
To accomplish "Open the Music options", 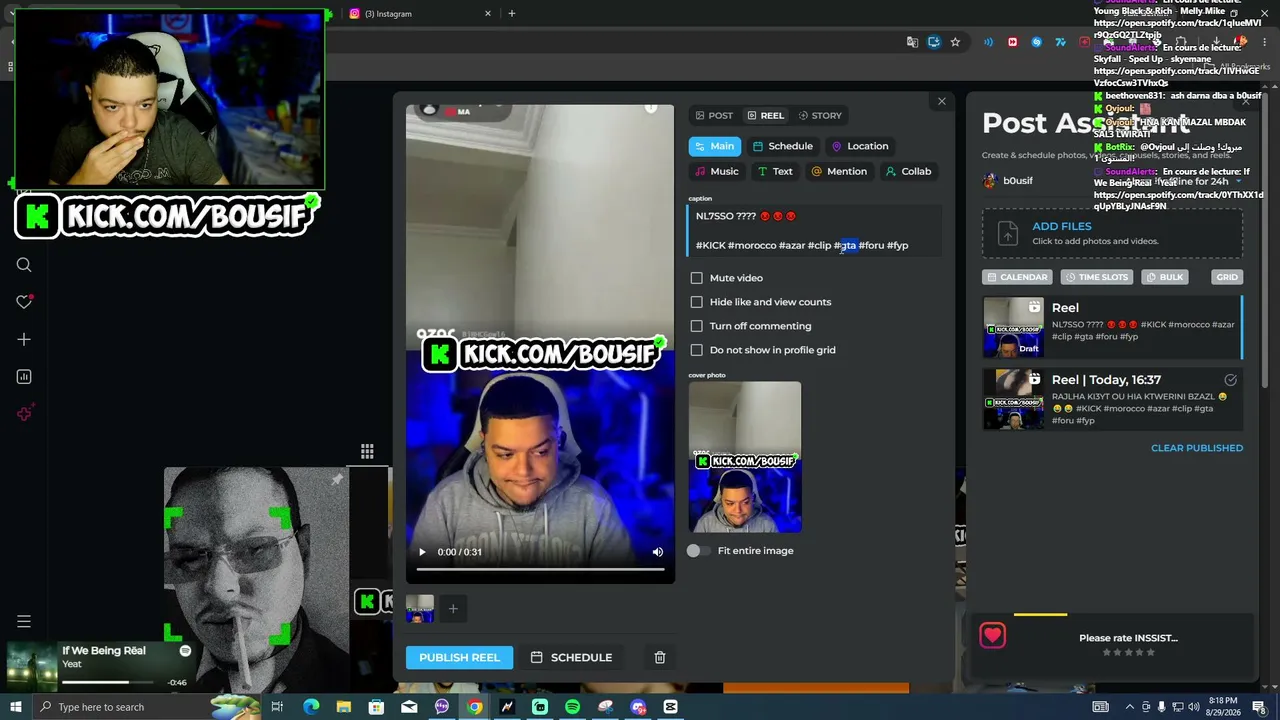I will tap(716, 171).
